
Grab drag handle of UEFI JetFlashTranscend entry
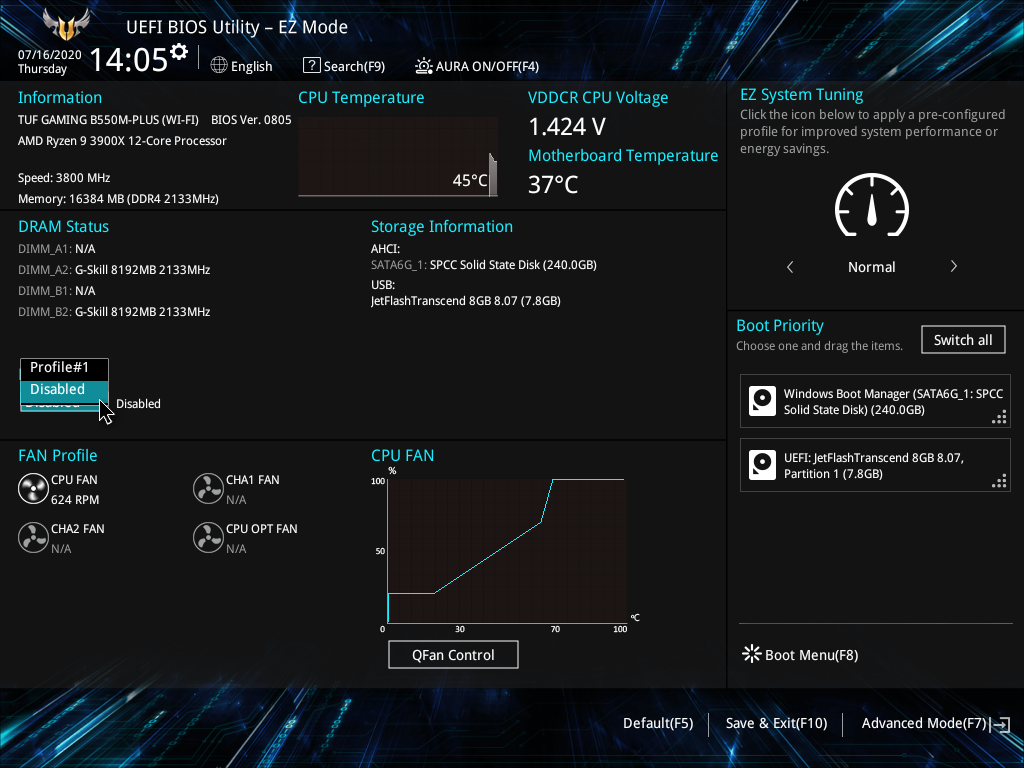click(x=999, y=481)
